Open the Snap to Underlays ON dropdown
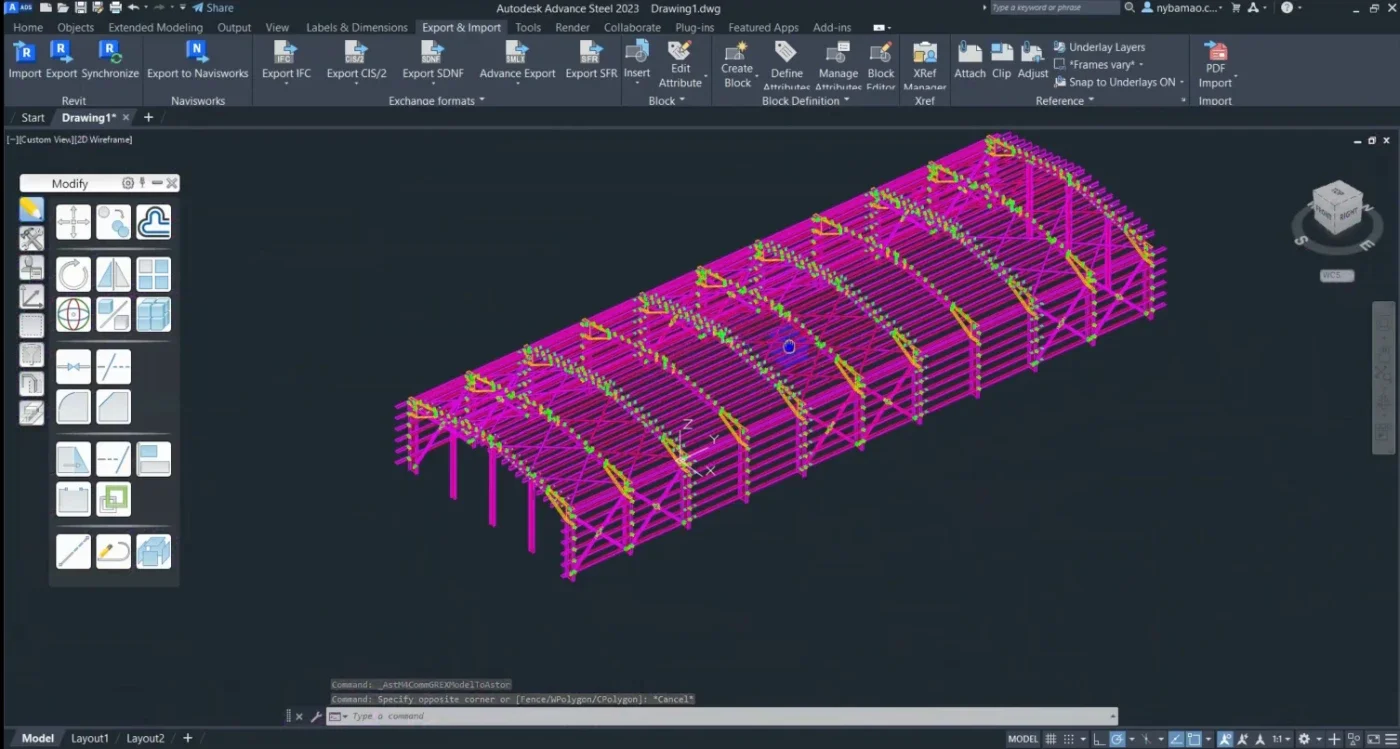The width and height of the screenshot is (1400, 749). [x=1120, y=82]
